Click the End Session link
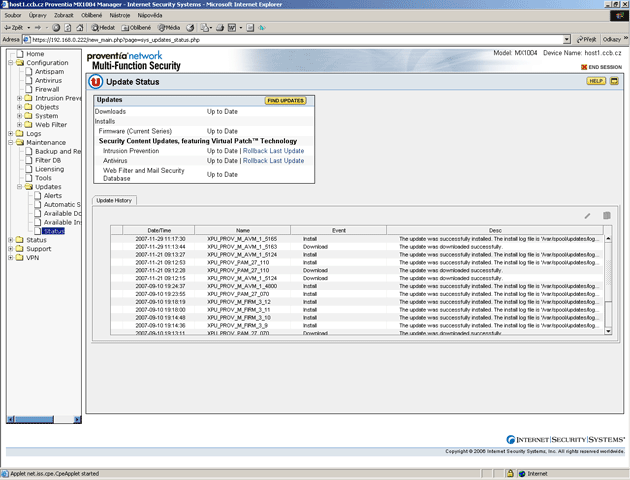Screen dimensions: 630x480 [603, 66]
